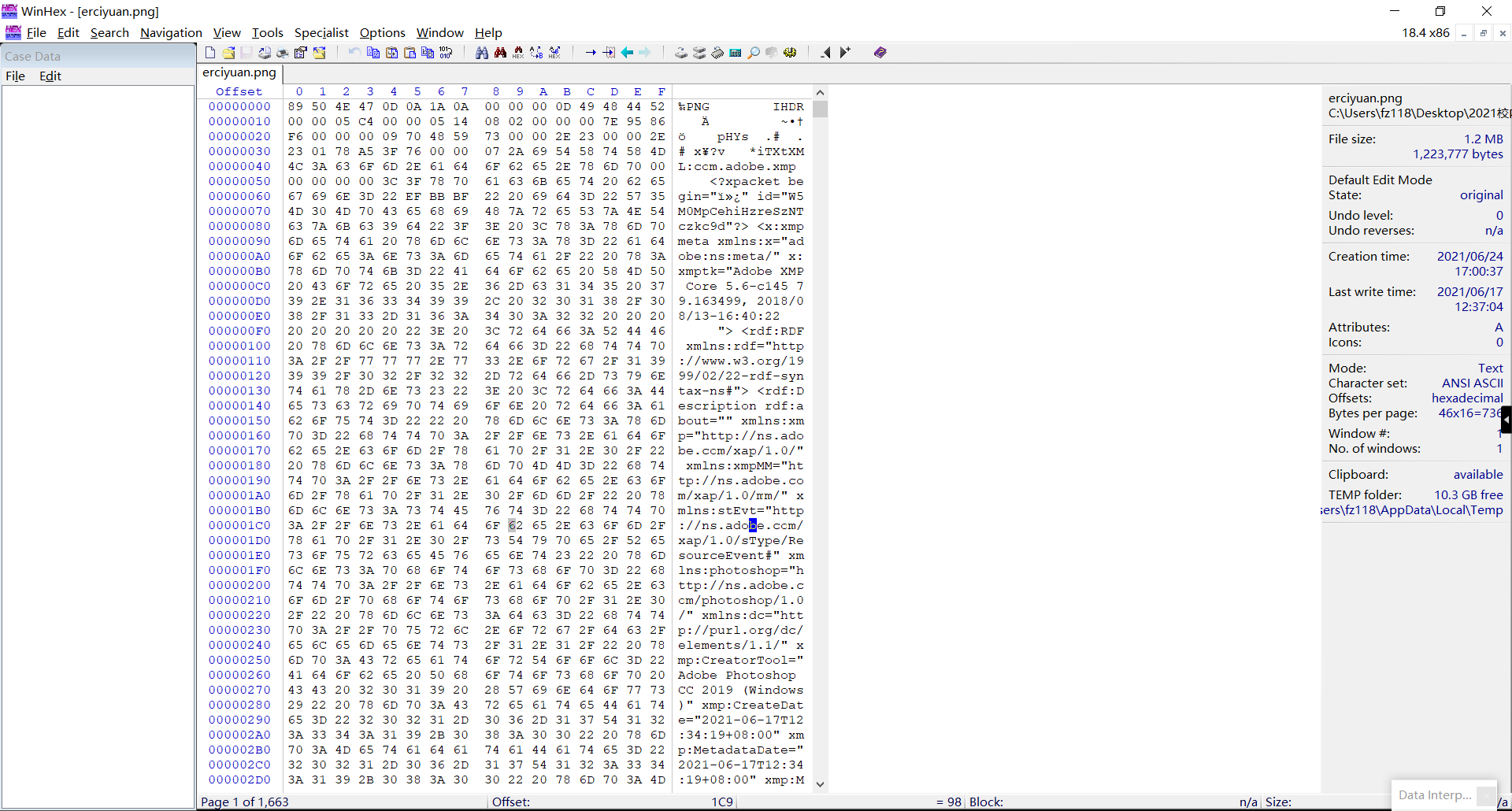
Task: Click the cyan Back arrow icon
Action: pos(627,53)
